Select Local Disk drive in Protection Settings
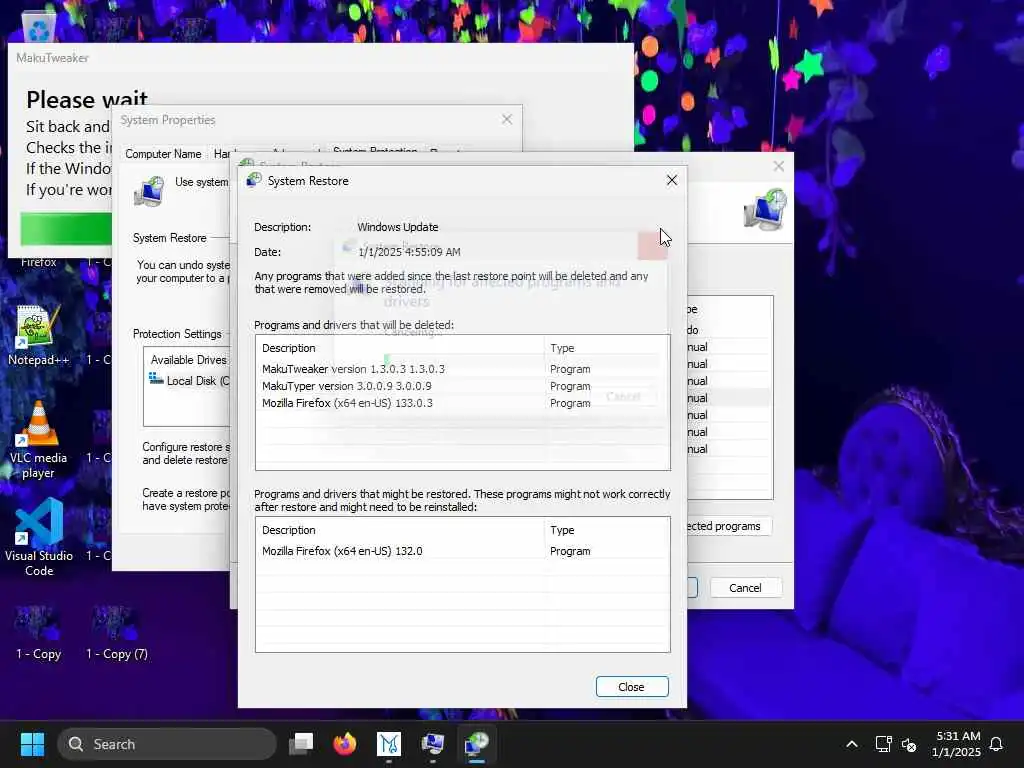The width and height of the screenshot is (1024, 768). (190, 381)
